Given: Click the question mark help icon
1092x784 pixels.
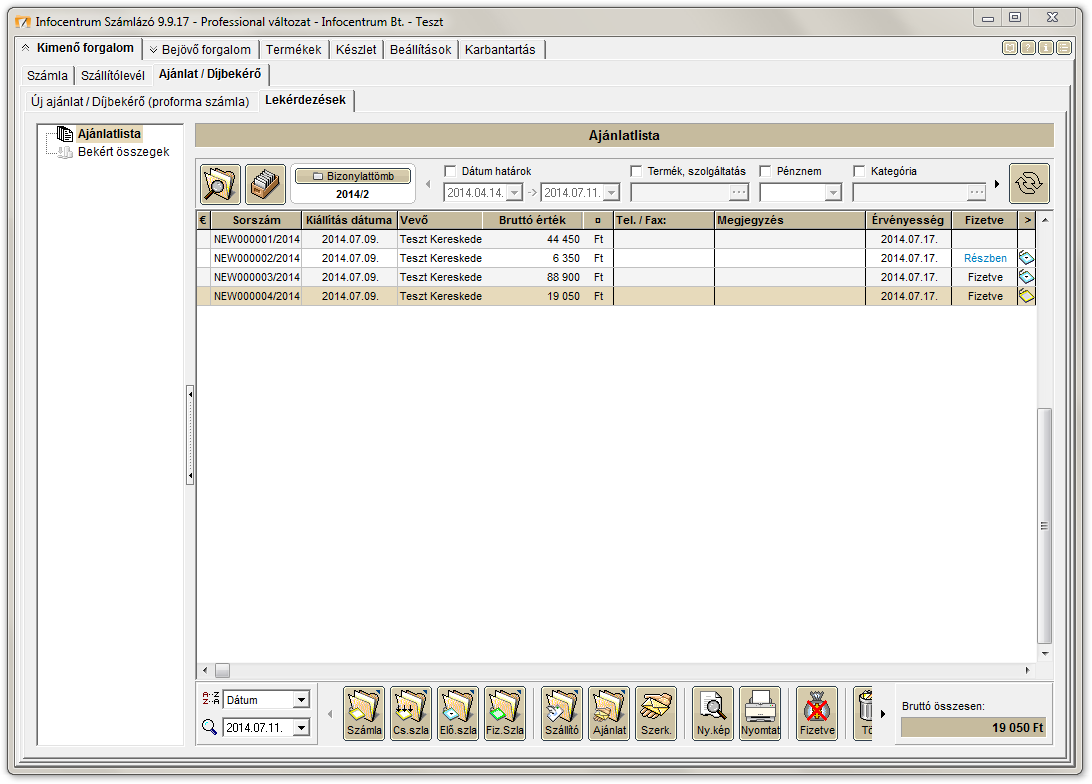Looking at the screenshot, I should [1028, 48].
